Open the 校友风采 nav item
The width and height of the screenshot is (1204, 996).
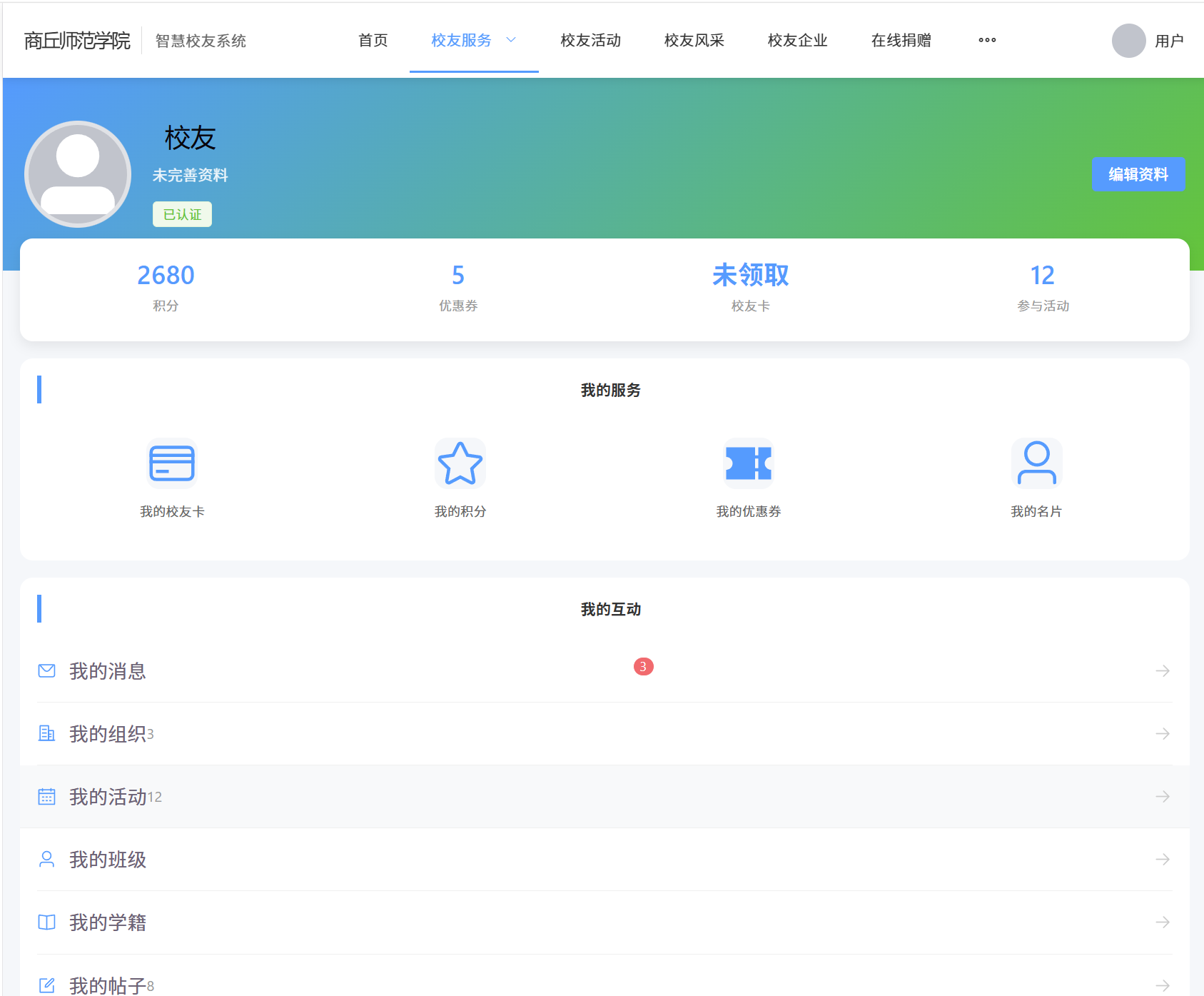tap(694, 40)
